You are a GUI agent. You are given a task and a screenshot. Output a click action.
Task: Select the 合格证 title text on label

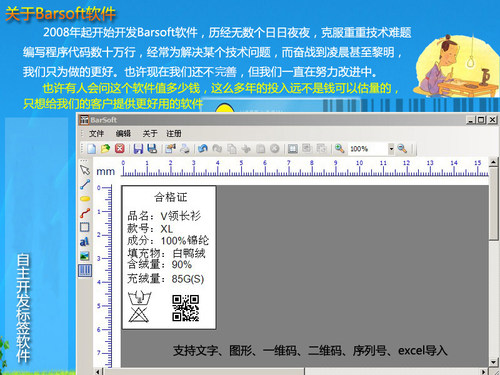click(x=170, y=197)
